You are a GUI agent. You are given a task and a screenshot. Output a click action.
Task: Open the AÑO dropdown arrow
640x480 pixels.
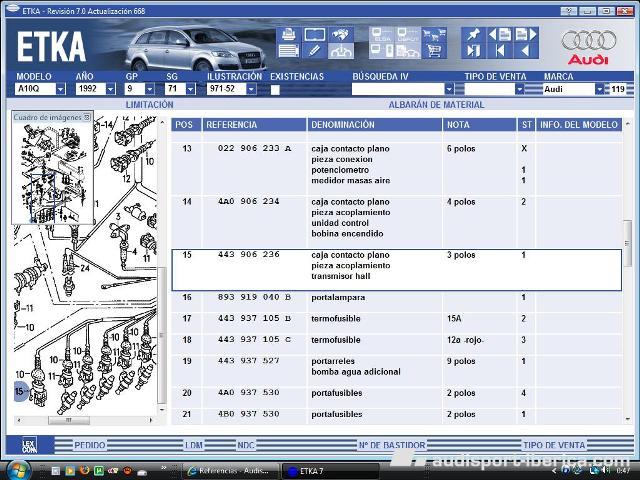coord(110,89)
